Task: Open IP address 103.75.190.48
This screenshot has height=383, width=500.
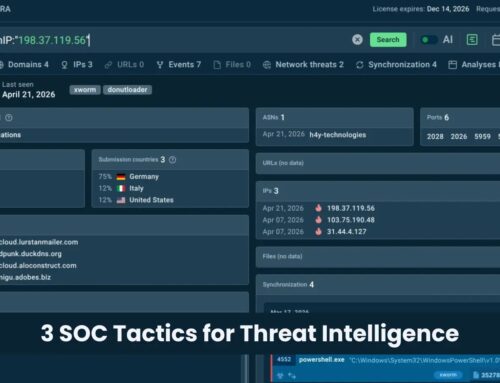Action: (351, 220)
